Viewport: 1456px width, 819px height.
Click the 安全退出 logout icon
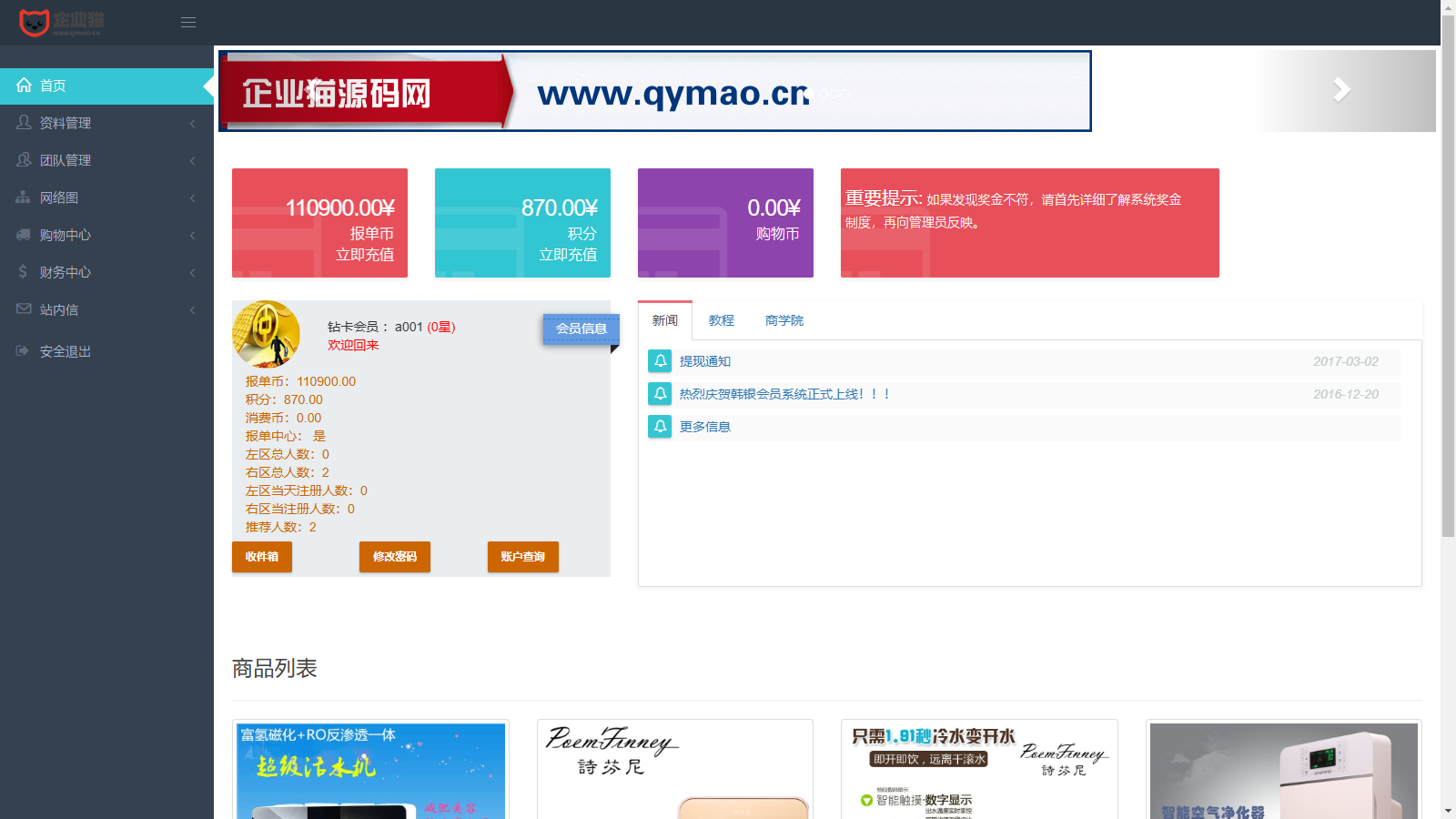click(23, 350)
